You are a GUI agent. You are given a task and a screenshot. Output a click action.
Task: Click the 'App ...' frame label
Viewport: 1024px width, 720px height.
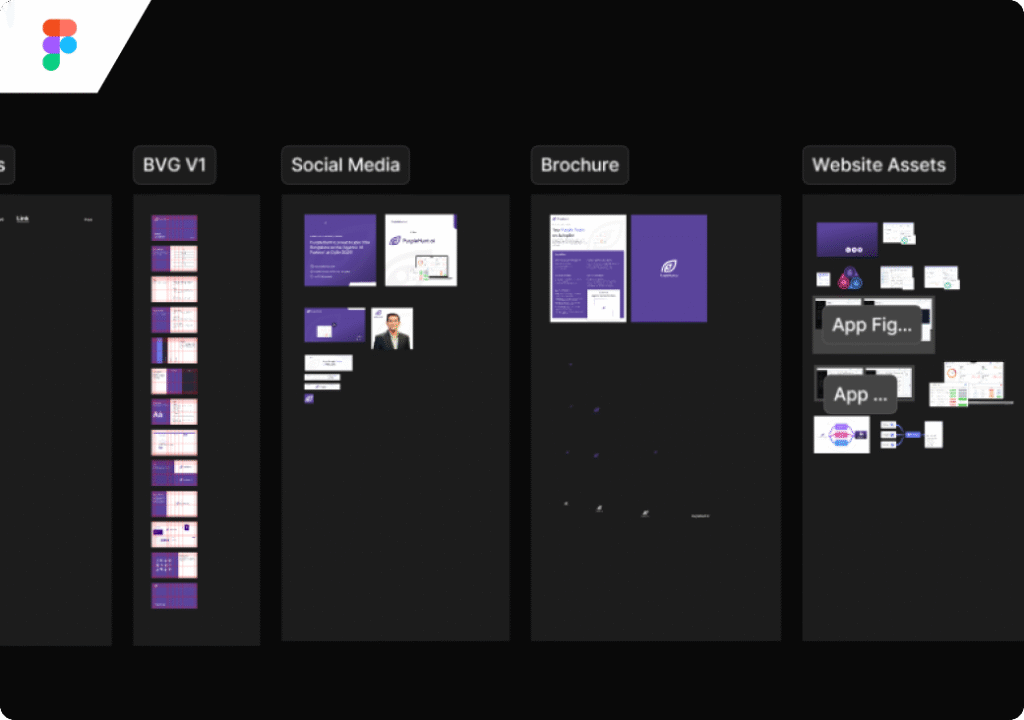click(859, 394)
